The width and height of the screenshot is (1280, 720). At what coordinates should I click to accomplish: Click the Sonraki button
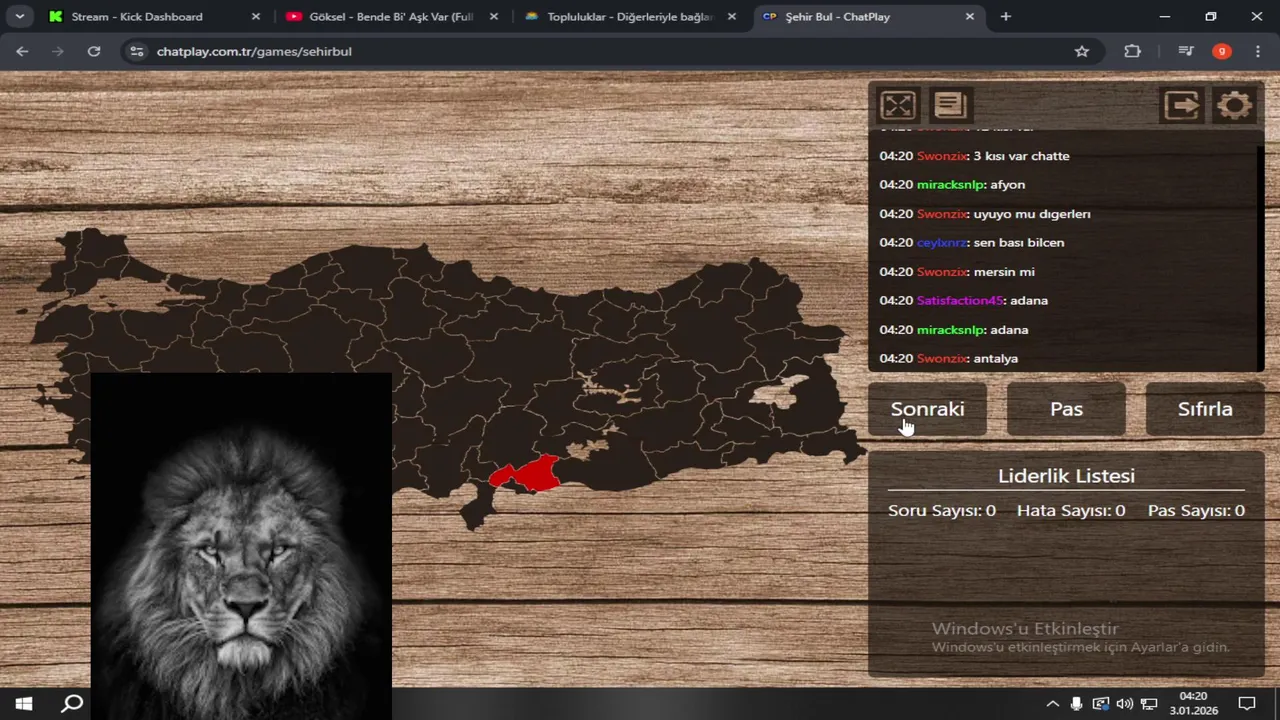[927, 409]
